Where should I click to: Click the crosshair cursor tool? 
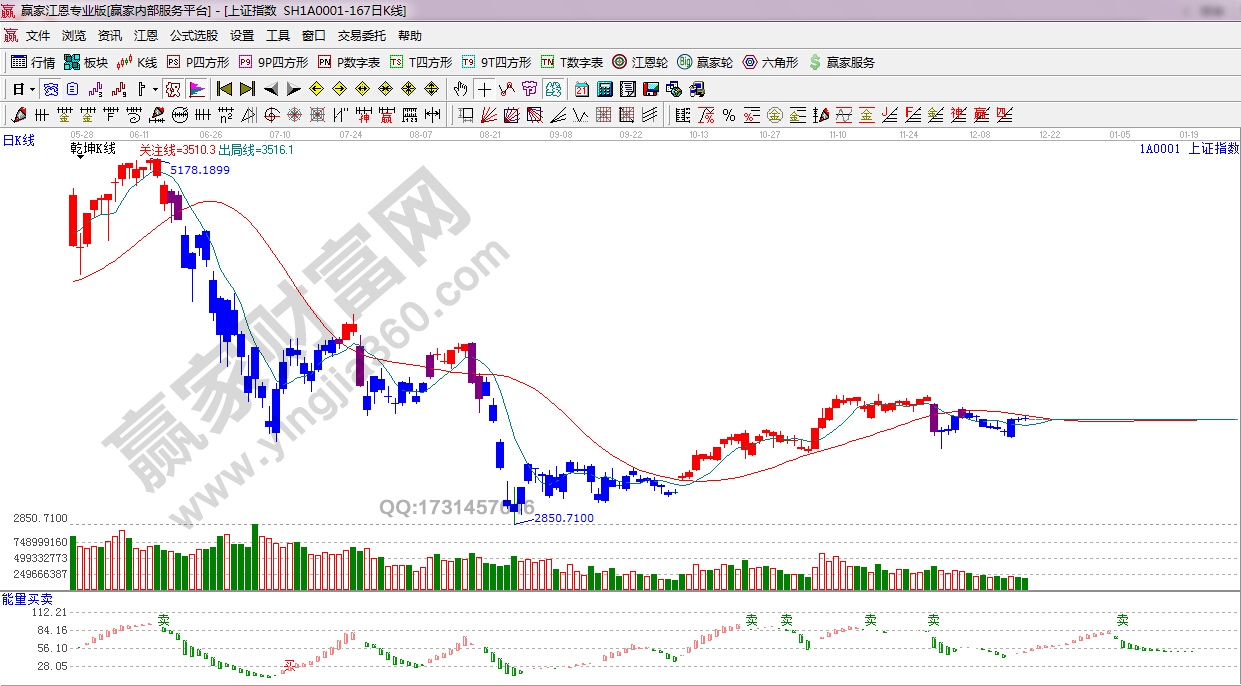click(483, 88)
